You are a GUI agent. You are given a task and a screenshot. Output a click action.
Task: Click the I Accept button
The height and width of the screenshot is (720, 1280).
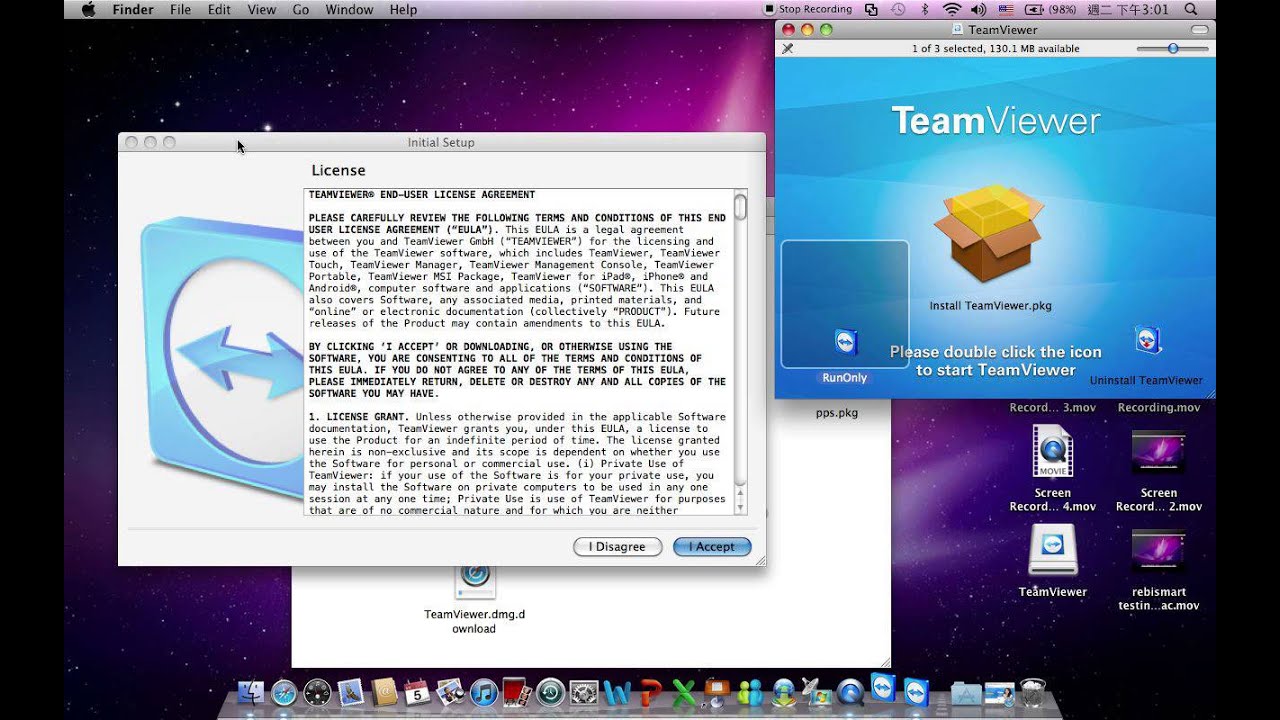click(x=712, y=547)
